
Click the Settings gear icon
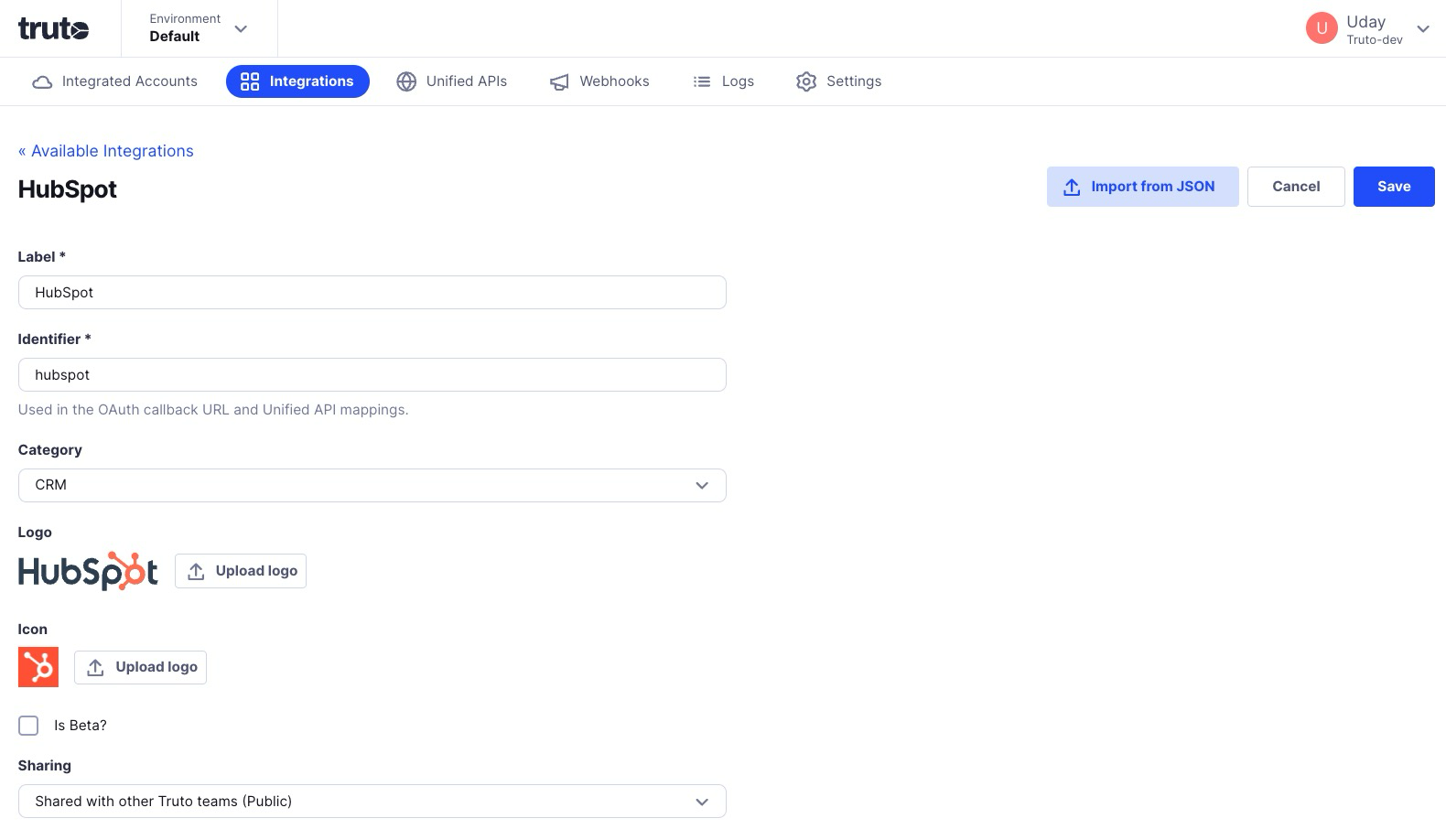pos(806,81)
